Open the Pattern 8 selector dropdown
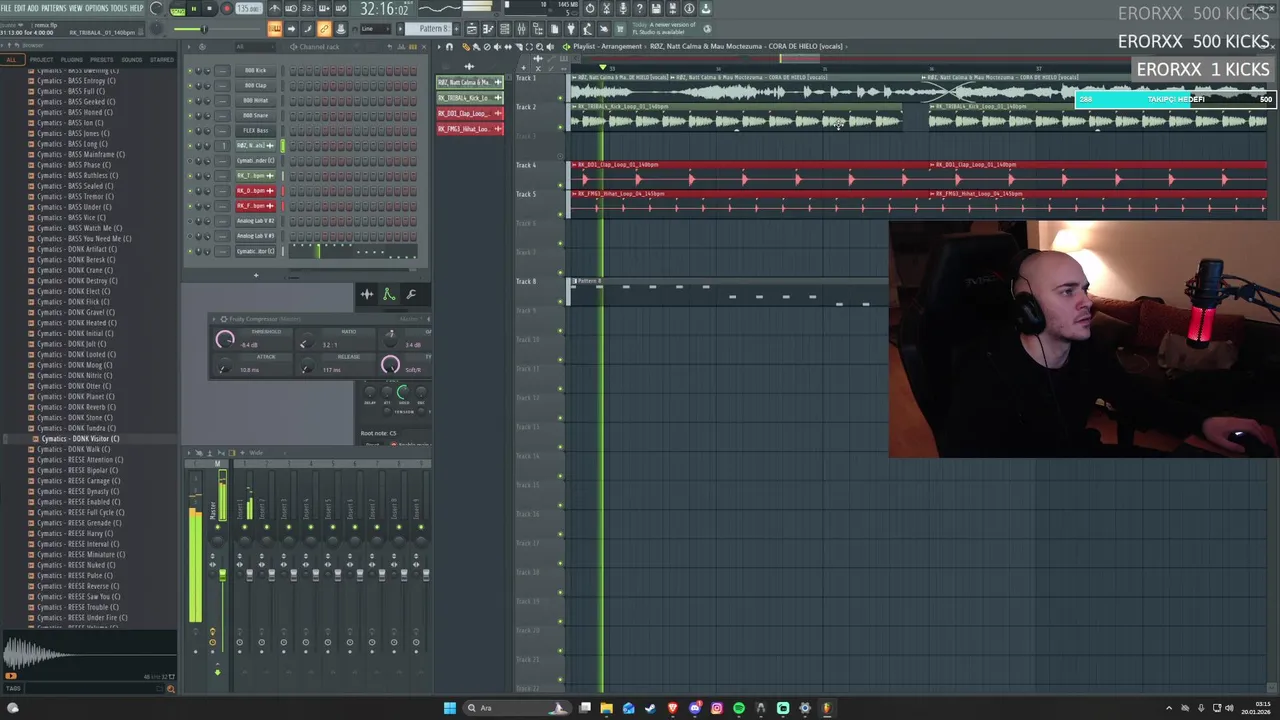This screenshot has width=1280, height=720. [x=427, y=29]
